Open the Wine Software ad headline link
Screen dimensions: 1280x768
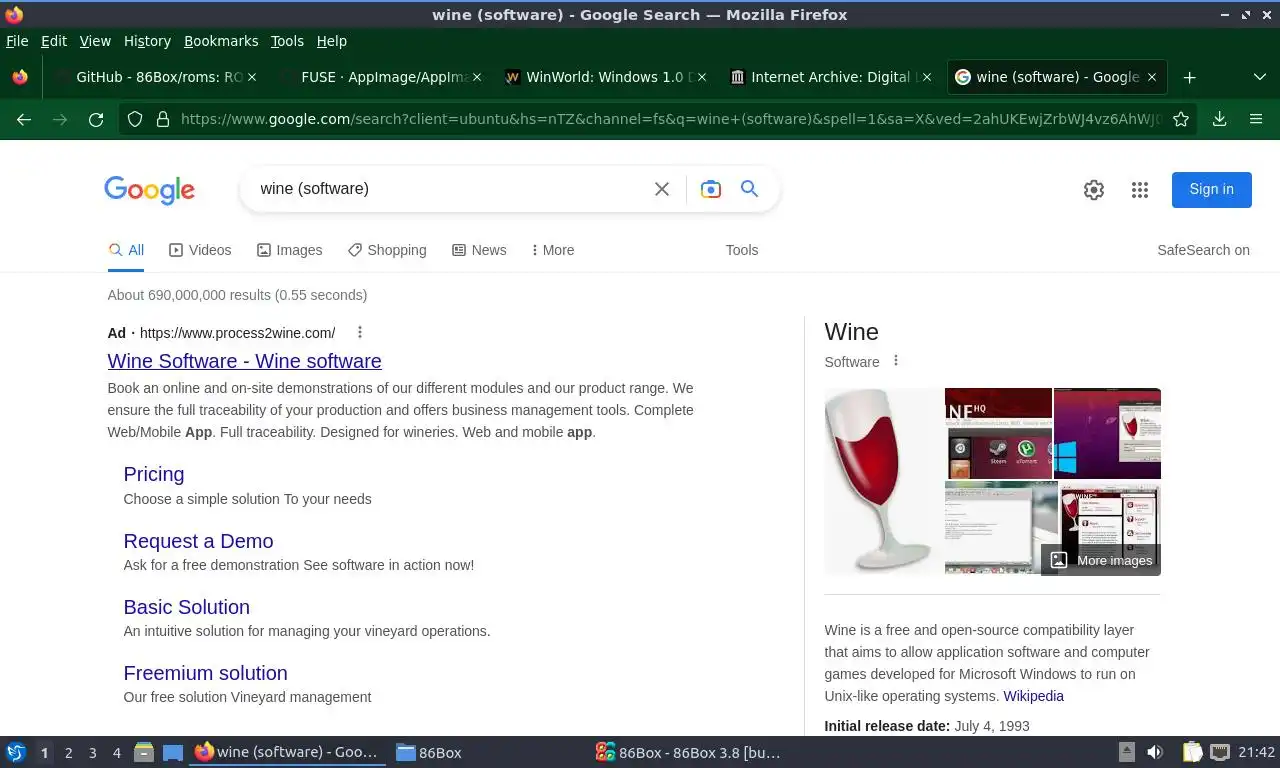pyautogui.click(x=244, y=361)
